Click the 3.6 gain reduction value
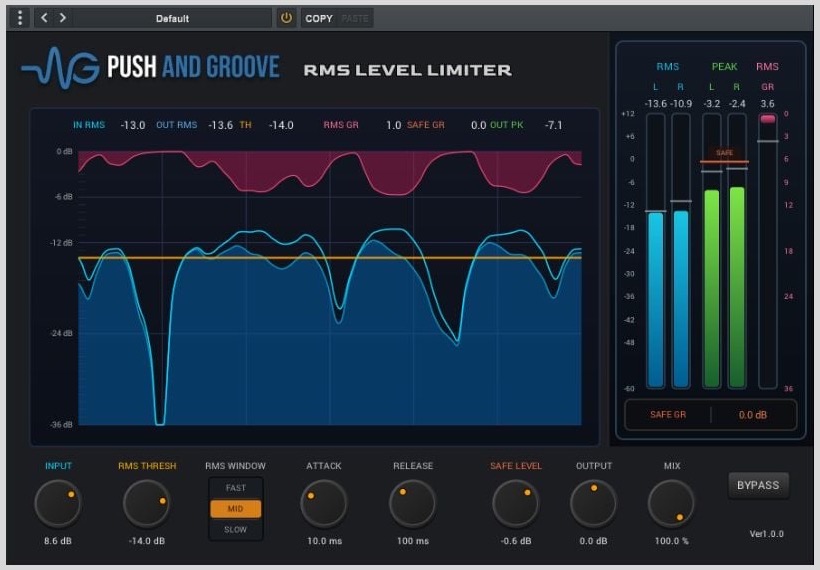820x570 pixels. tap(767, 104)
